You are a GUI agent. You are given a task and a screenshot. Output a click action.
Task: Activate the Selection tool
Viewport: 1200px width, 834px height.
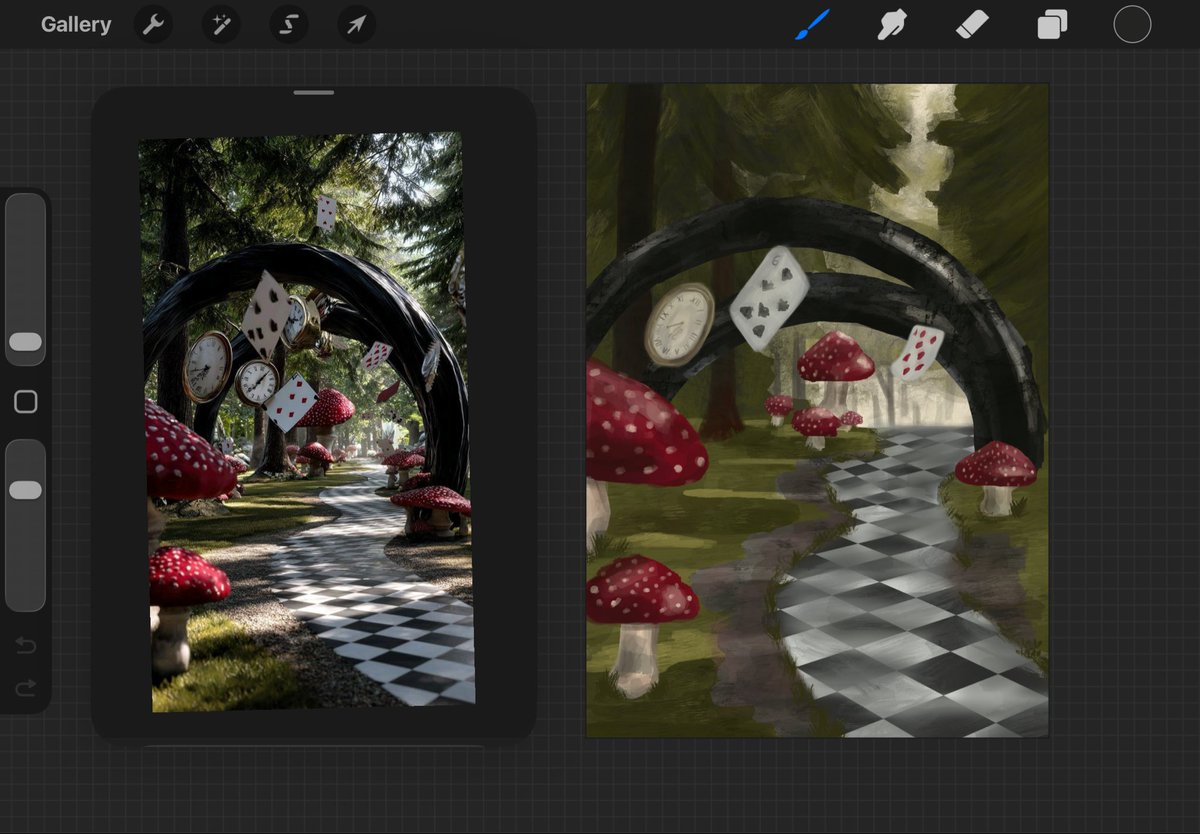point(288,25)
